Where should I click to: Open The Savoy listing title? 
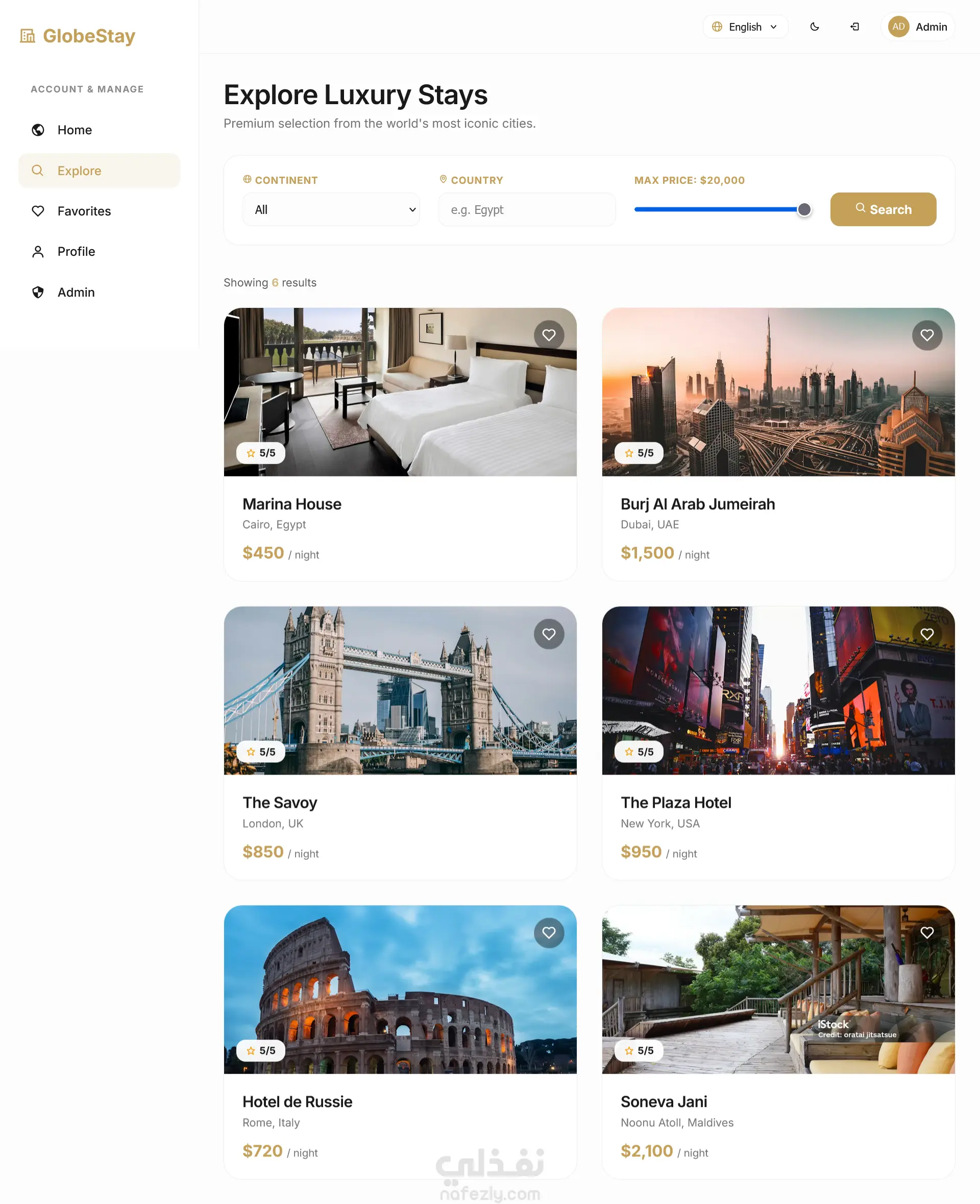pyautogui.click(x=280, y=803)
